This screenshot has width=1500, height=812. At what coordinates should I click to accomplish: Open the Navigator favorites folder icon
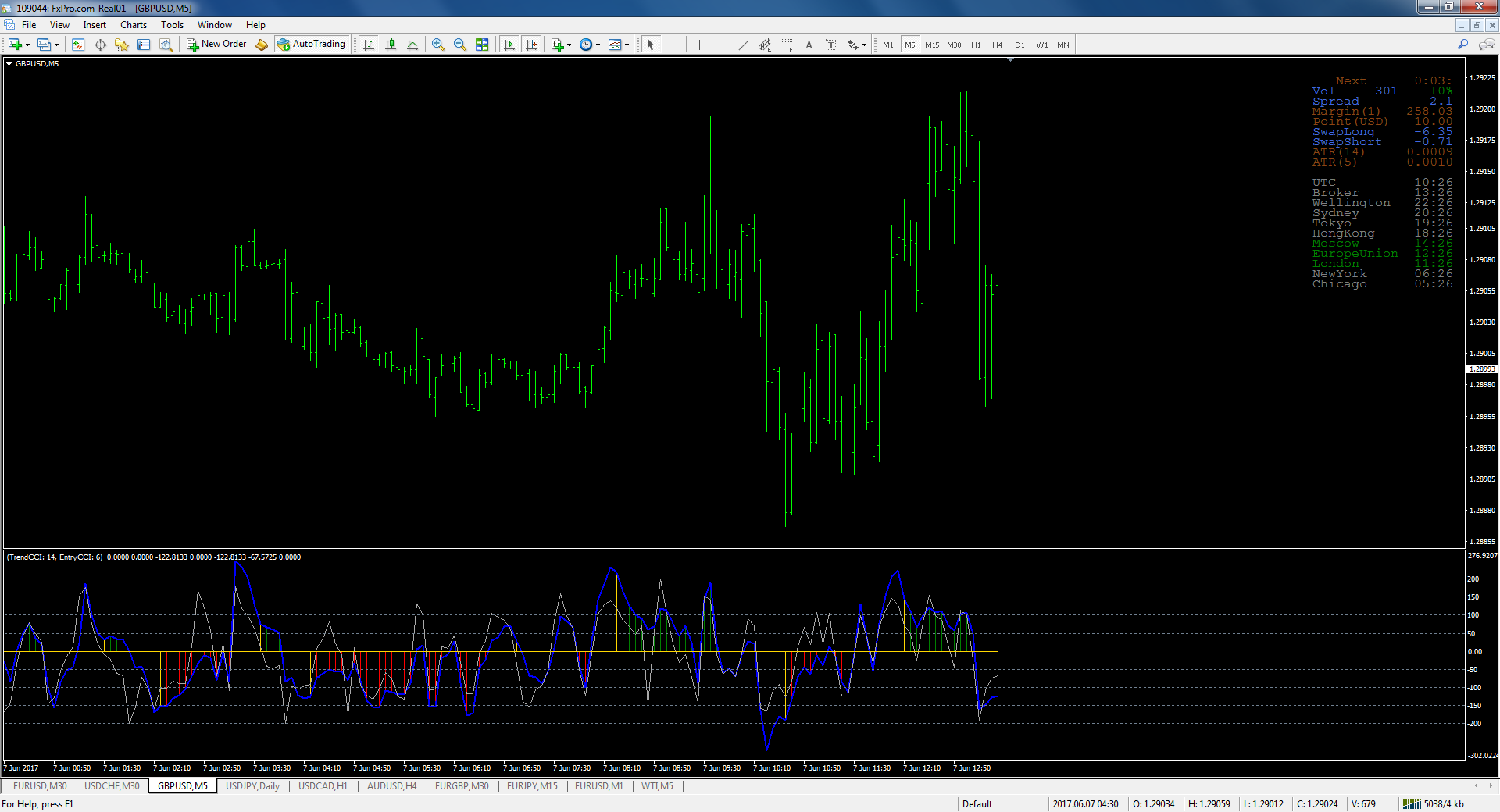click(x=122, y=45)
